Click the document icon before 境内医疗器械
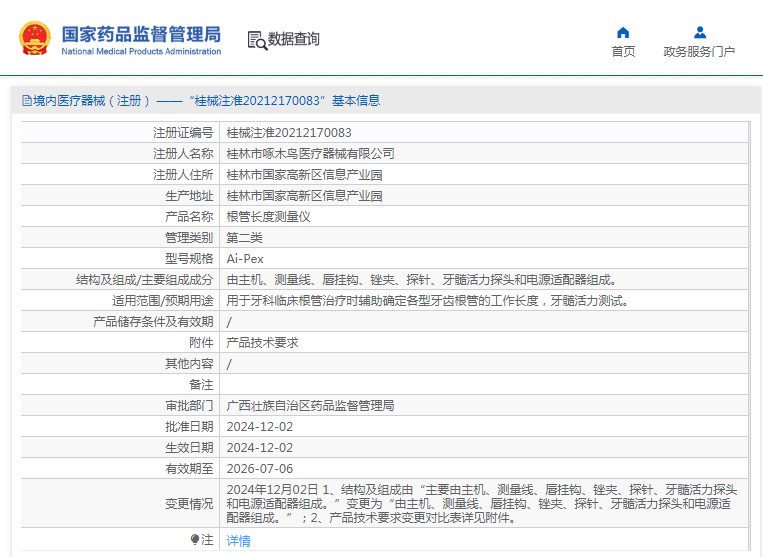 [x=27, y=101]
